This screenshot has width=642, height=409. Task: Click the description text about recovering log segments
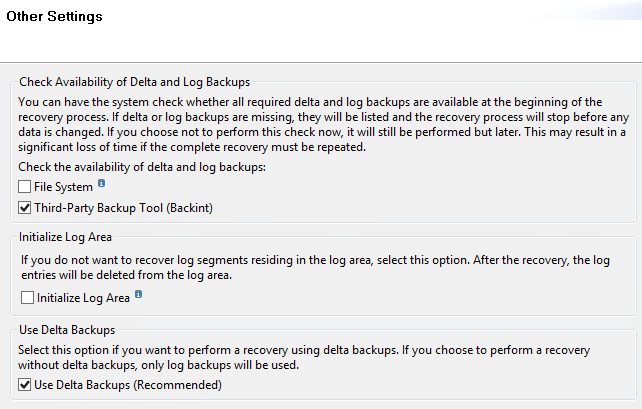[320, 267]
